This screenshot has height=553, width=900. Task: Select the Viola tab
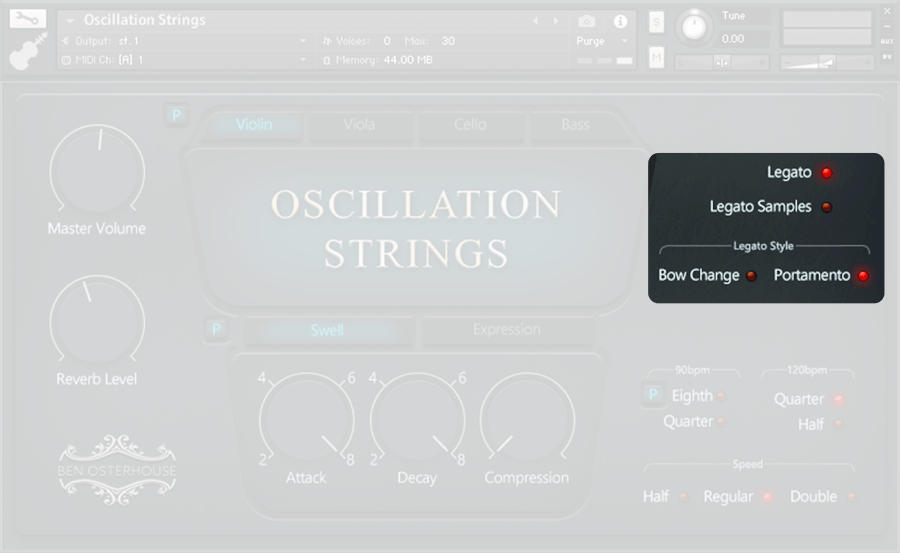tap(359, 125)
